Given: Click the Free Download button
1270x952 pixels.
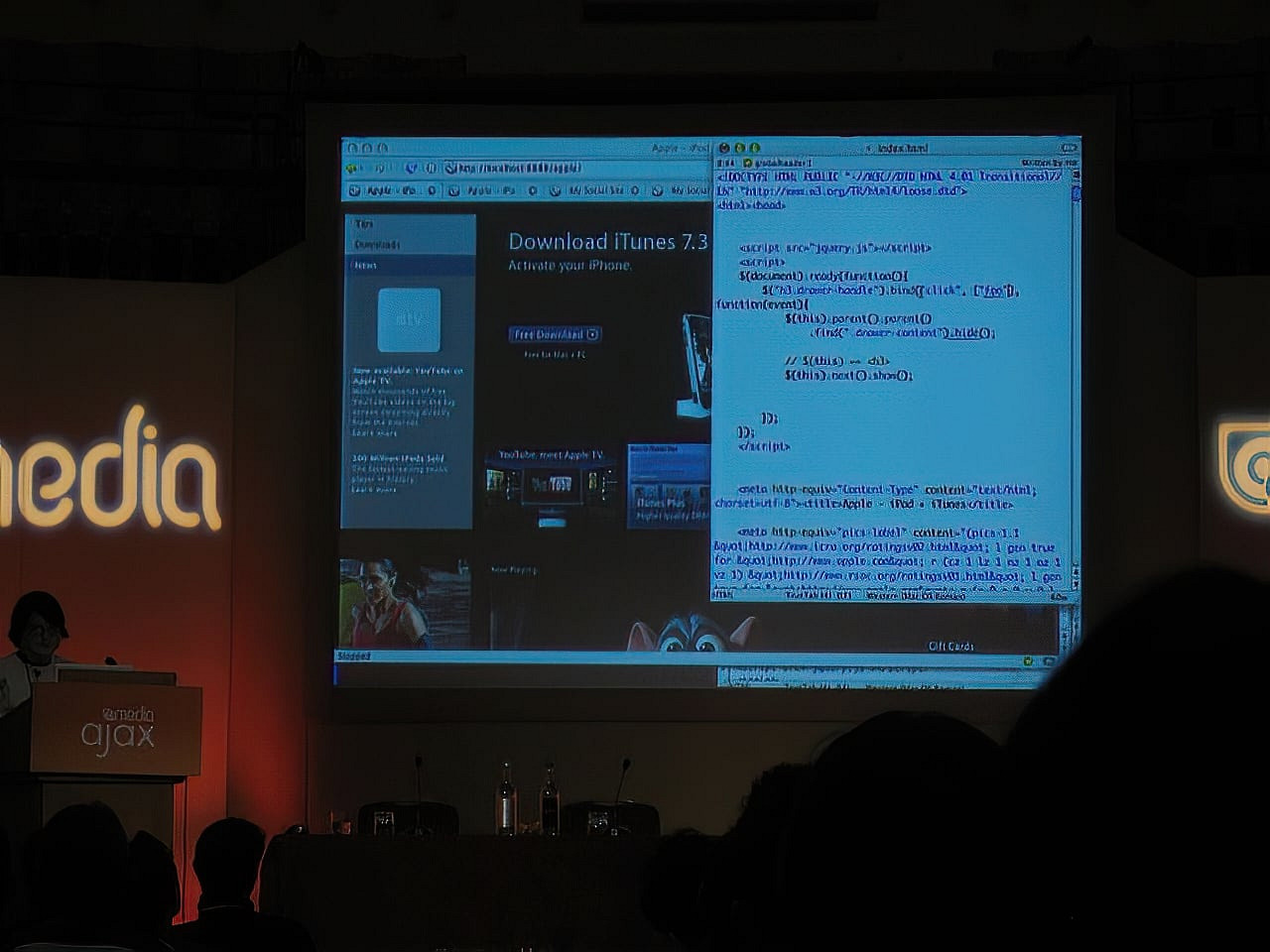Looking at the screenshot, I should [x=555, y=335].
